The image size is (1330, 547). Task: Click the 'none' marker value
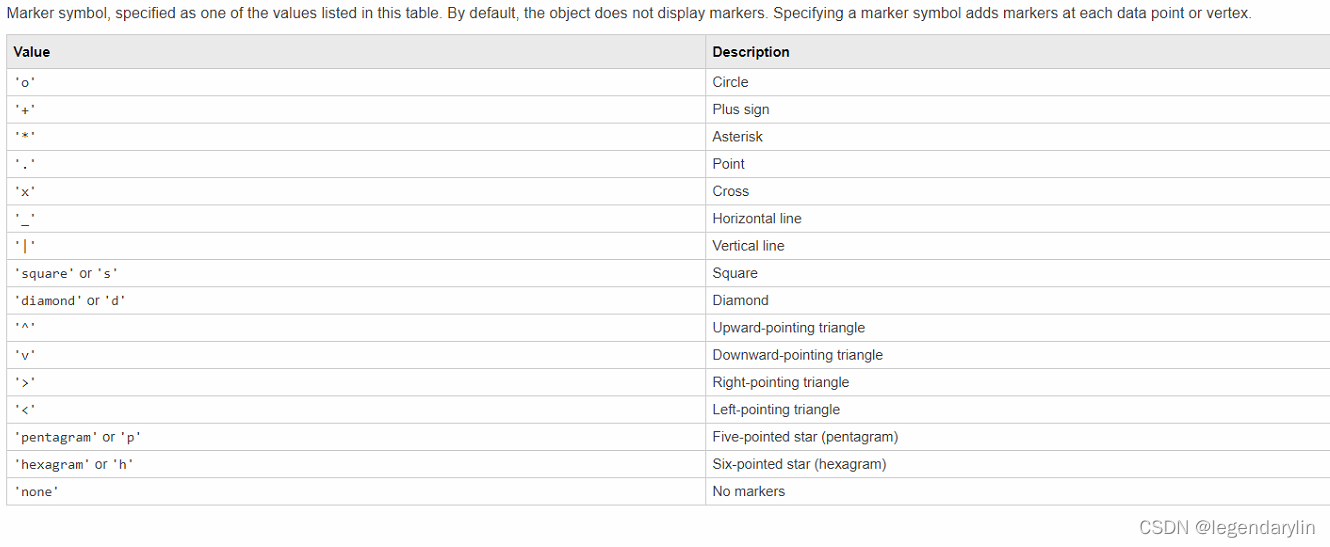coord(35,492)
